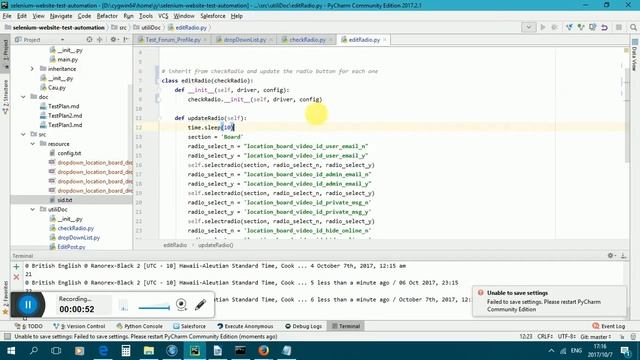This screenshot has height=360, width=640.
Task: Close the editRadio.py tab with its X
Action: pyautogui.click(x=384, y=40)
